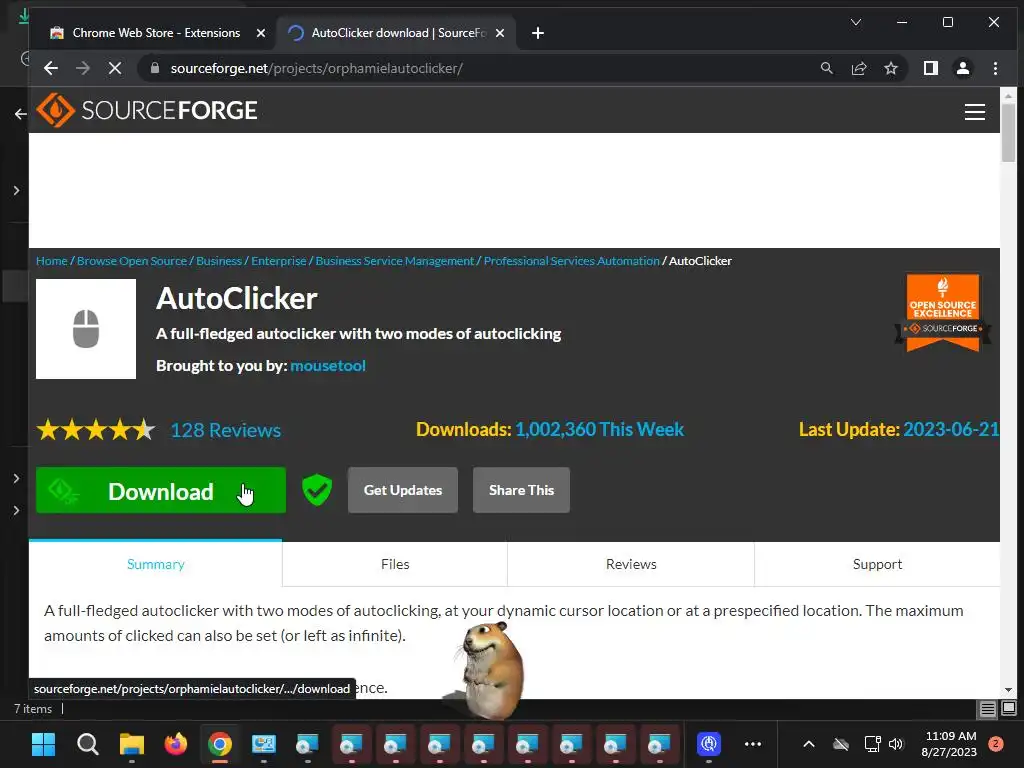Viewport: 1024px width, 768px height.
Task: Open notifications badge showing 2
Action: tap(995, 744)
